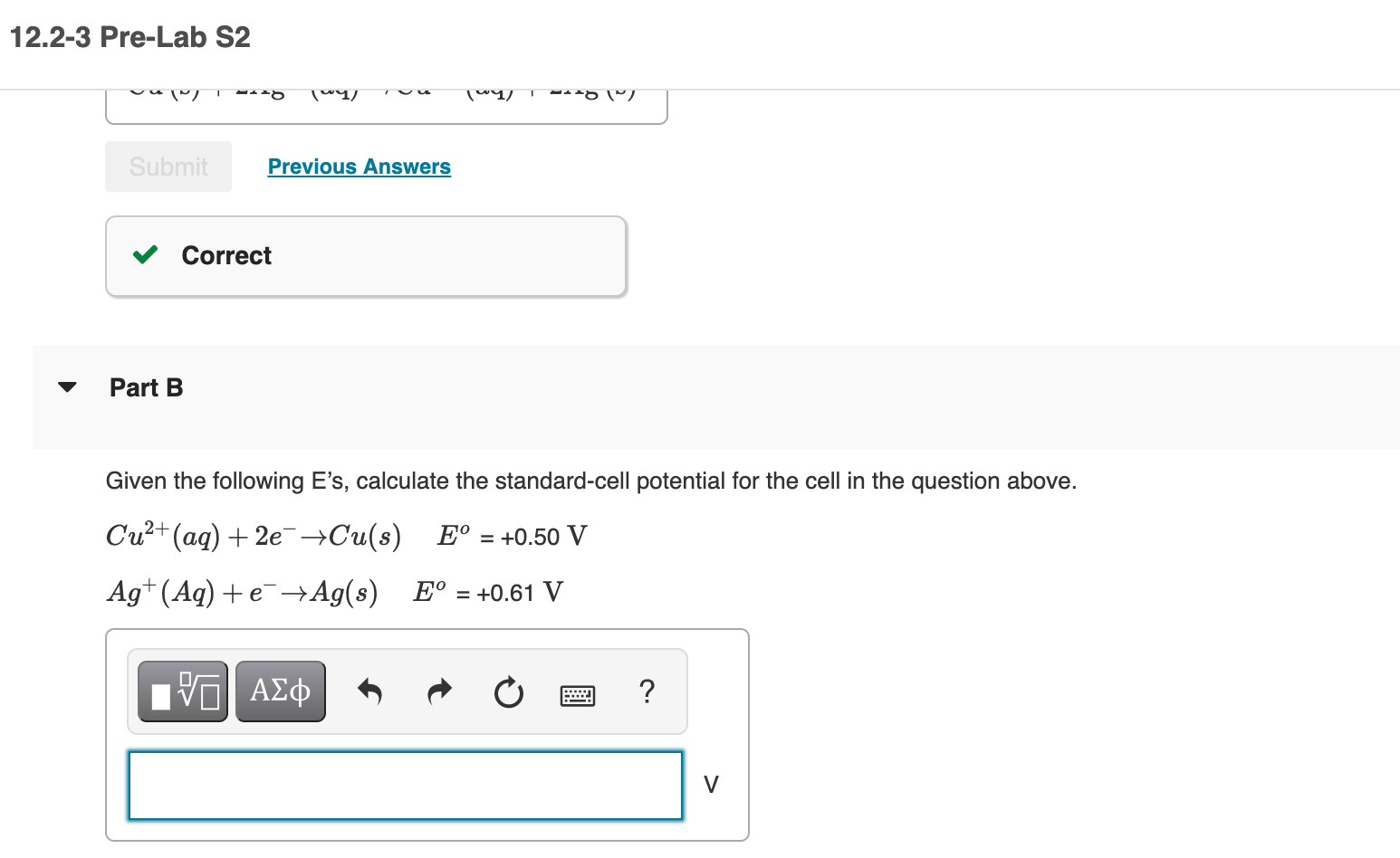Open help with the question mark icon
This screenshot has height=858, width=1400.
pos(647,691)
